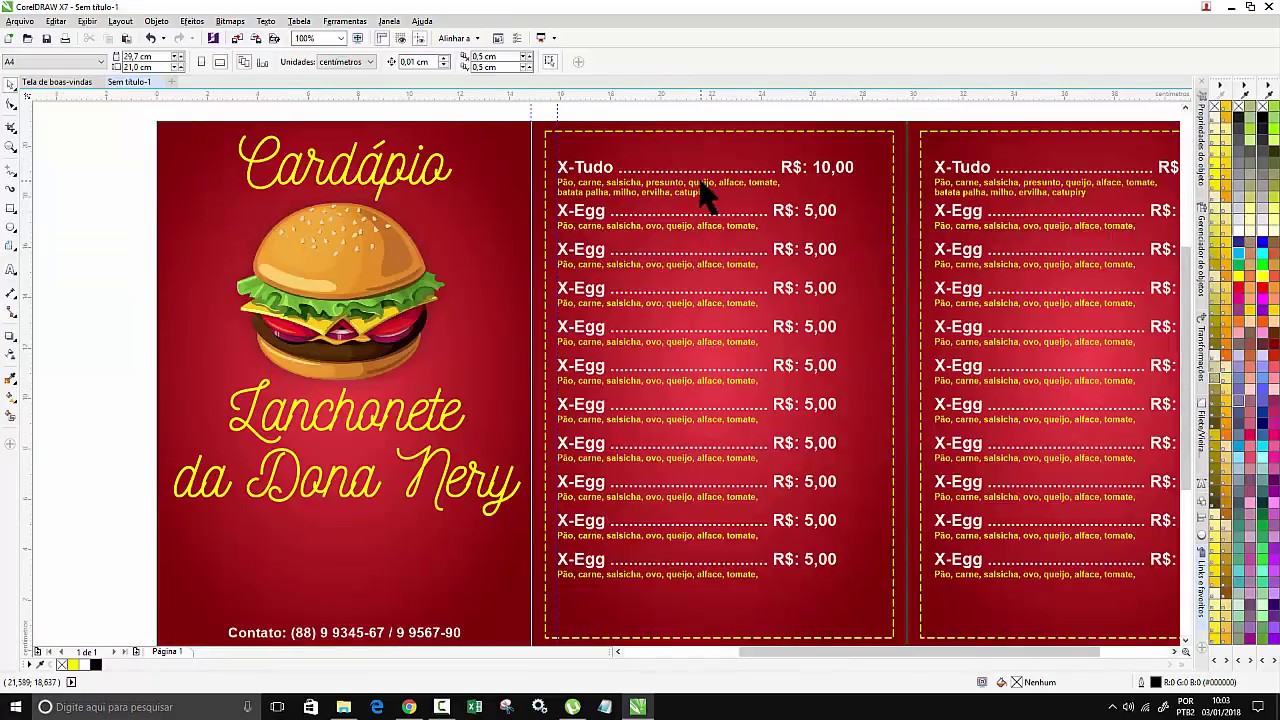Click the Save icon

[46, 38]
